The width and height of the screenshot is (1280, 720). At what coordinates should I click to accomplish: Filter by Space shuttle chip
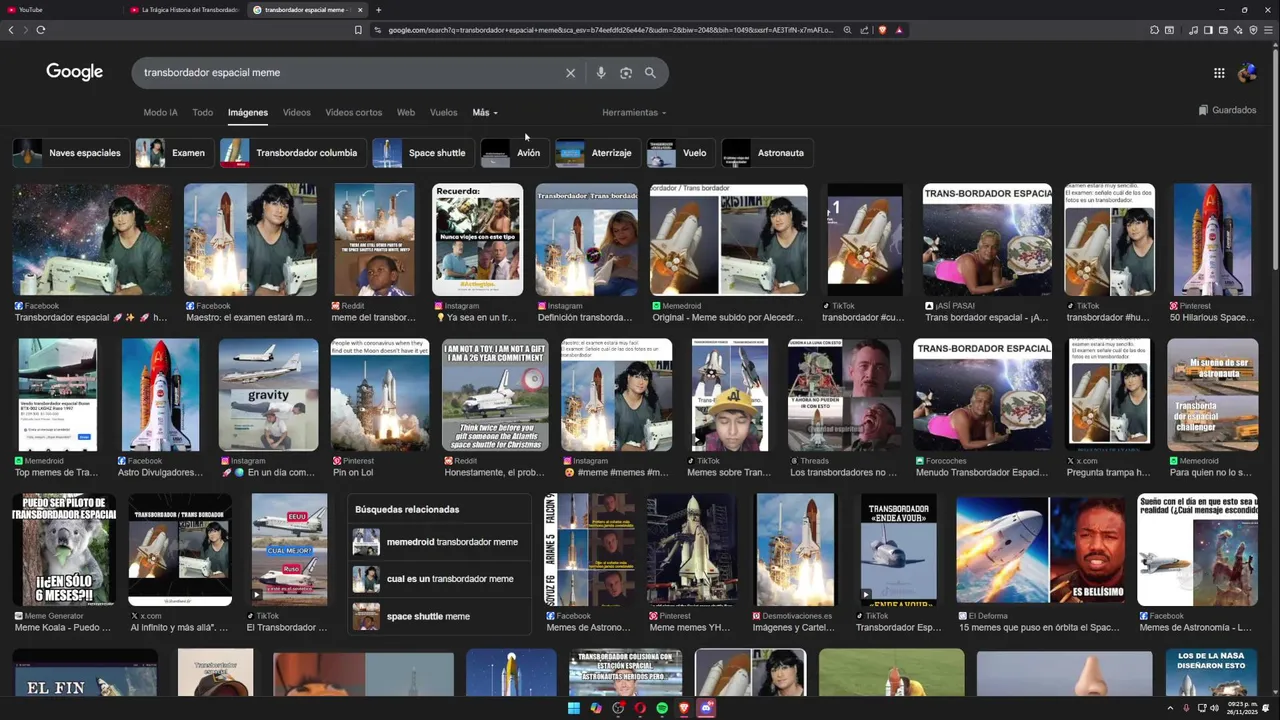tap(422, 153)
